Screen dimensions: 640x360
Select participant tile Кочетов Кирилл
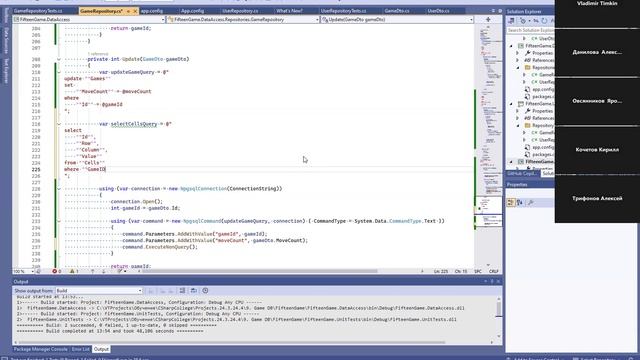click(597, 150)
